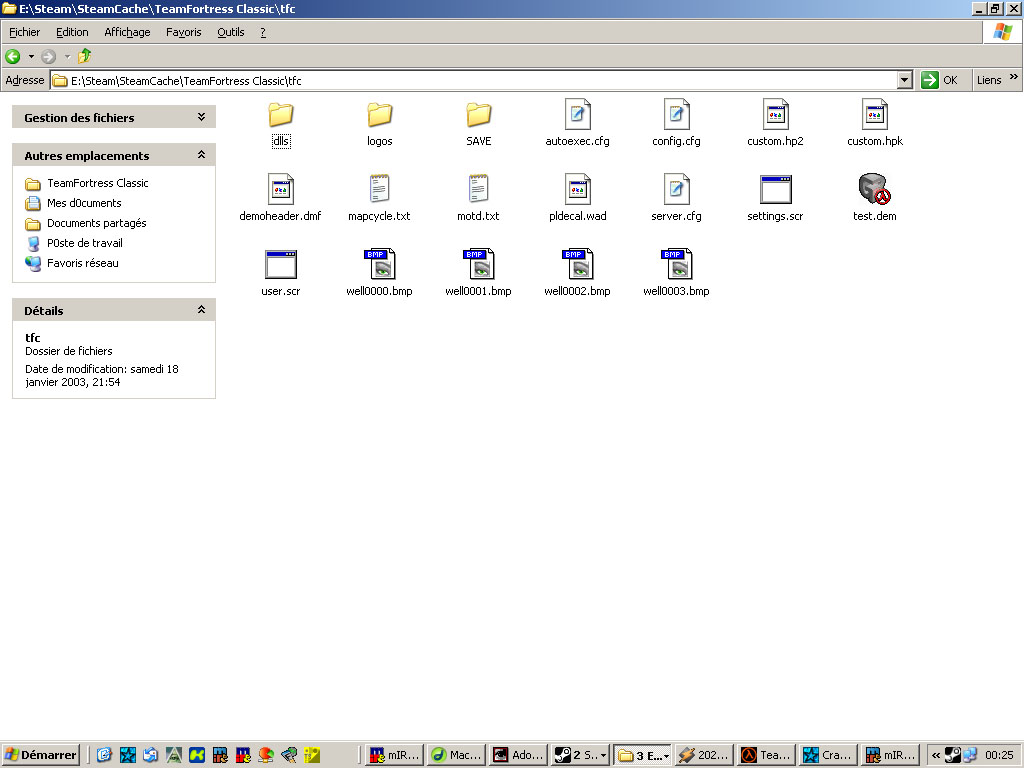Switch to the Ado… taskbar window
This screenshot has height=768, width=1024.
tap(519, 755)
